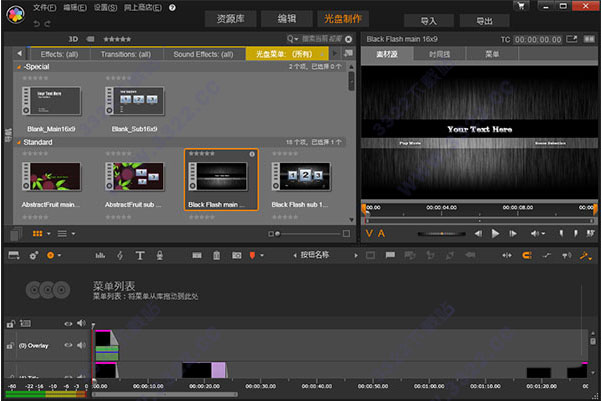Click the library search input field
The image size is (601, 401).
pos(322,39)
